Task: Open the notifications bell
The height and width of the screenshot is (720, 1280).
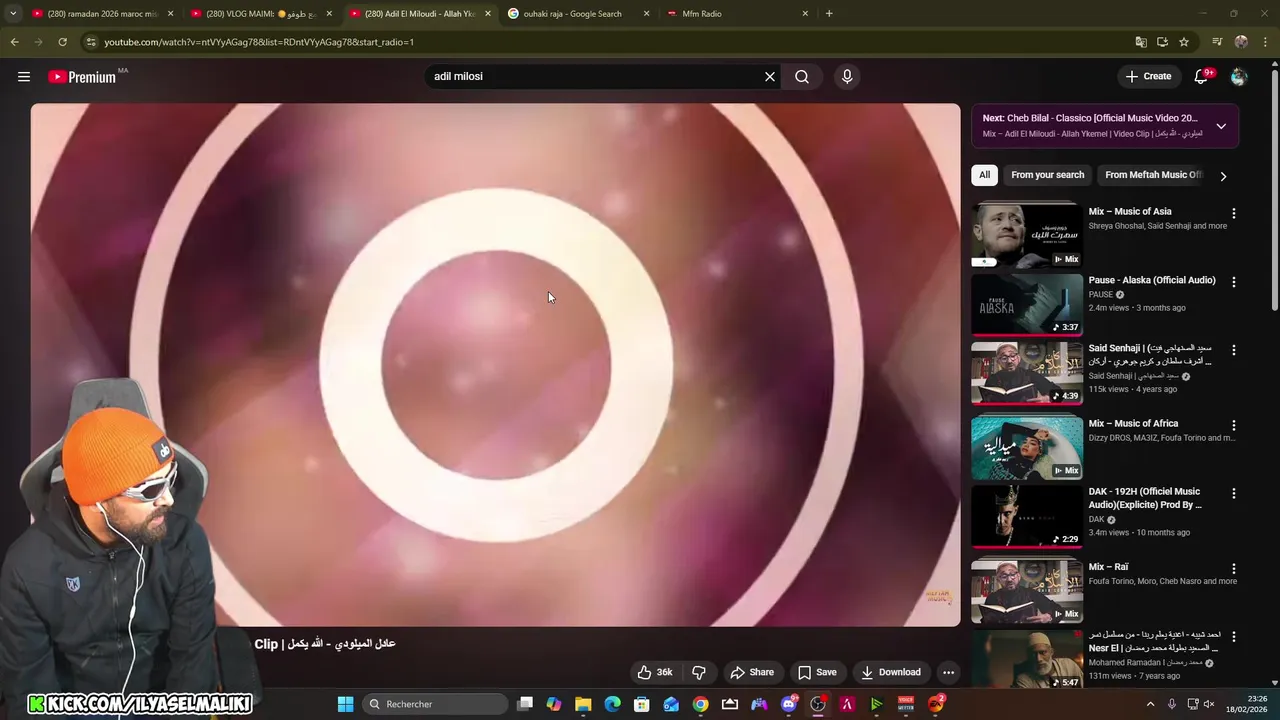Action: [1201, 76]
